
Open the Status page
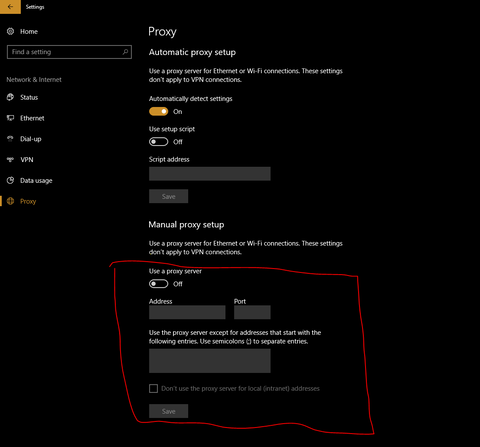(29, 97)
